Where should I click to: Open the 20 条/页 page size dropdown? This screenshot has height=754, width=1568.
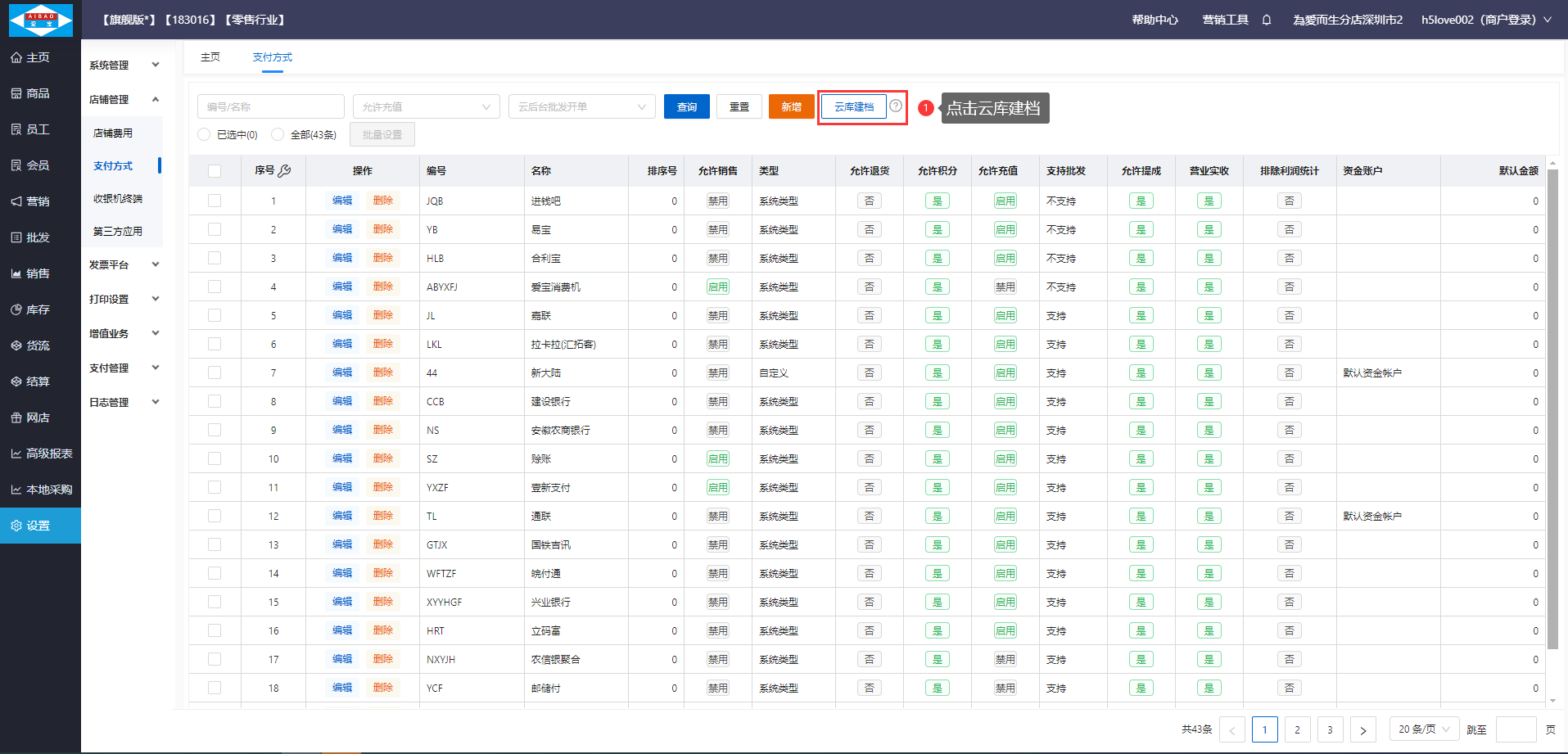(1423, 729)
